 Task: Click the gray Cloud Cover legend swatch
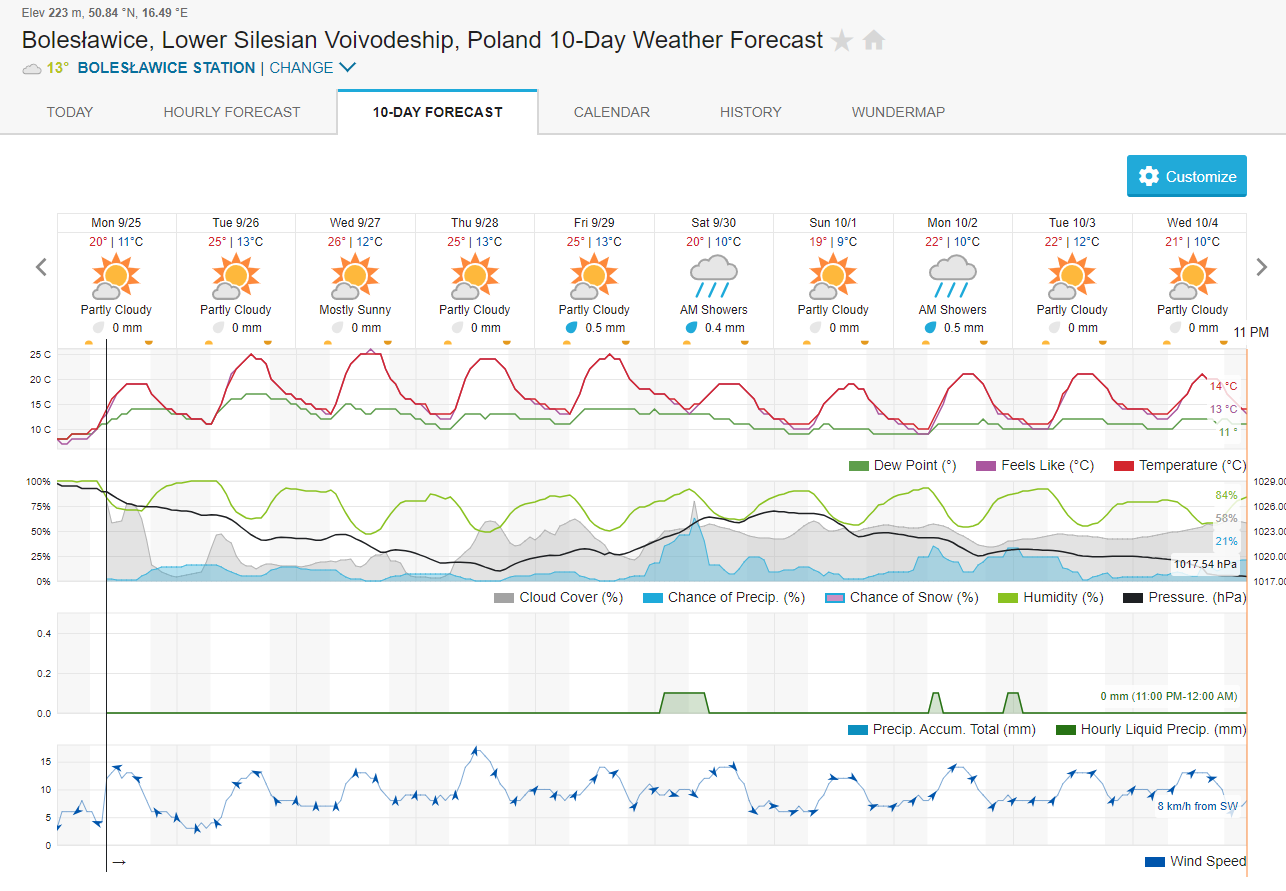point(504,597)
